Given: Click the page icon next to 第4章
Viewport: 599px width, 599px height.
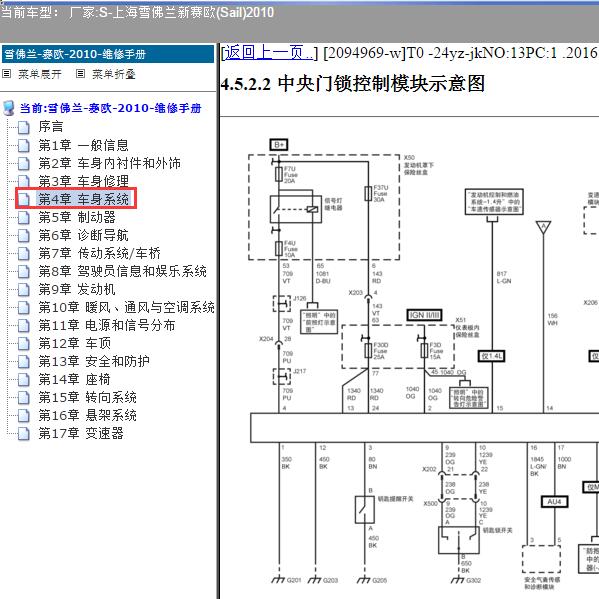Looking at the screenshot, I should (24, 199).
